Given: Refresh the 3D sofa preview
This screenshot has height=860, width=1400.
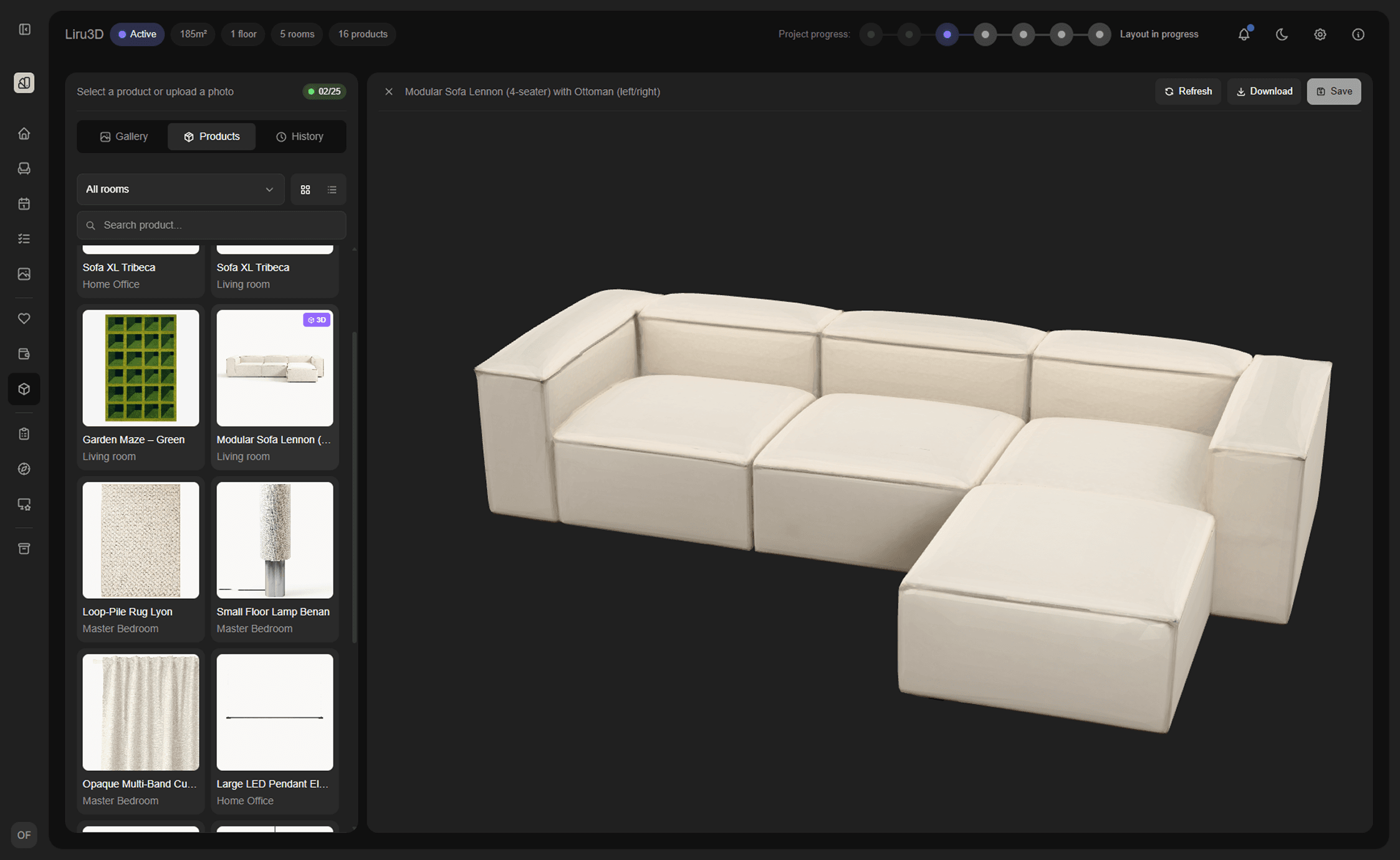Looking at the screenshot, I should coord(1187,91).
